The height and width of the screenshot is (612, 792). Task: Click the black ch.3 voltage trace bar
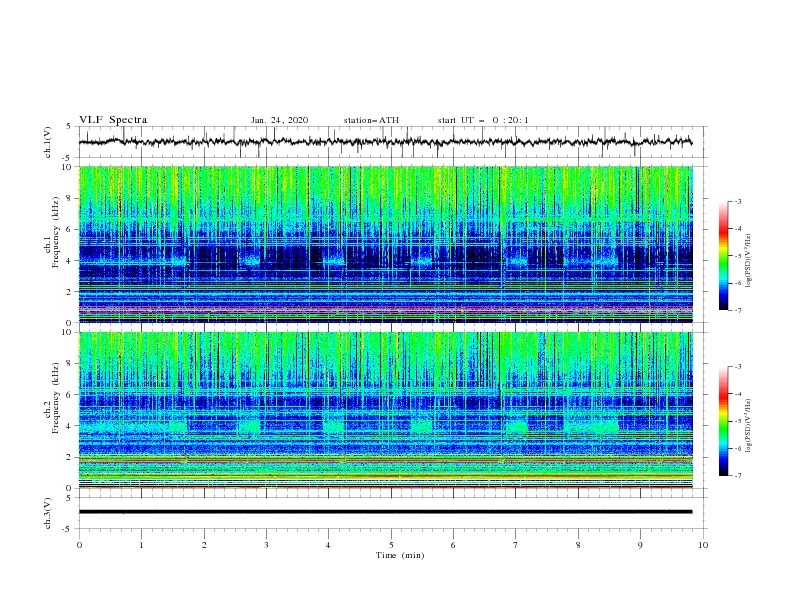click(x=385, y=512)
